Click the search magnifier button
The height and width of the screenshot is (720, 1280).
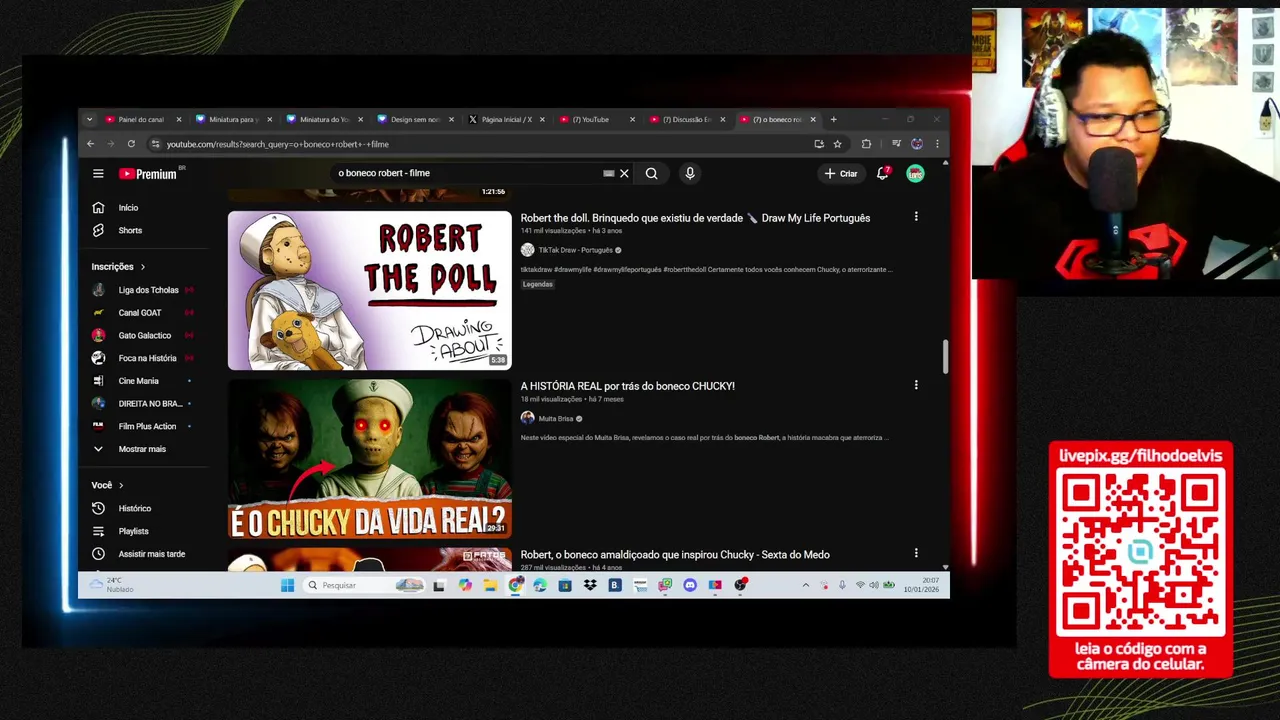point(651,173)
